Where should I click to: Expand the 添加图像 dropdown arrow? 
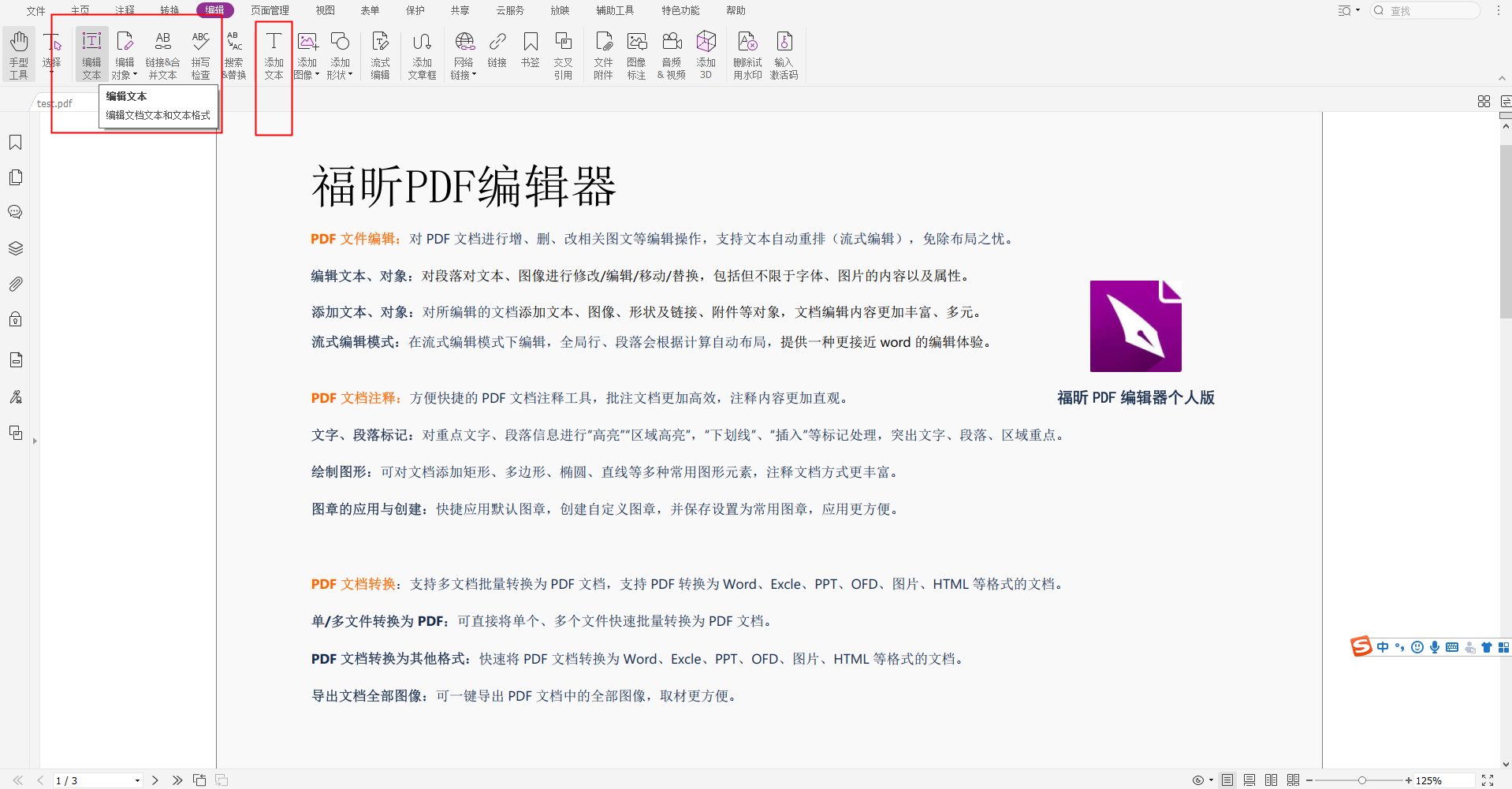[x=317, y=76]
